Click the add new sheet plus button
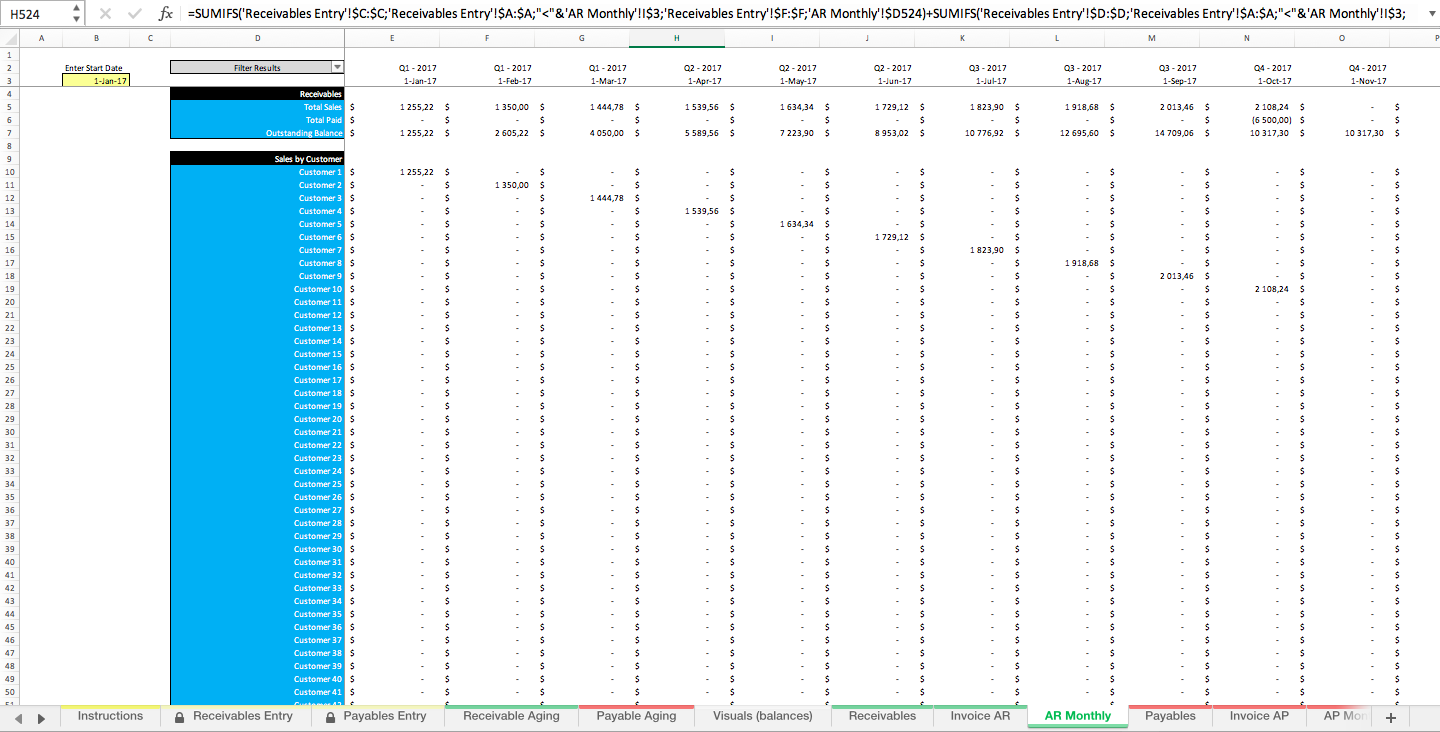The image size is (1440, 732). 1390,717
